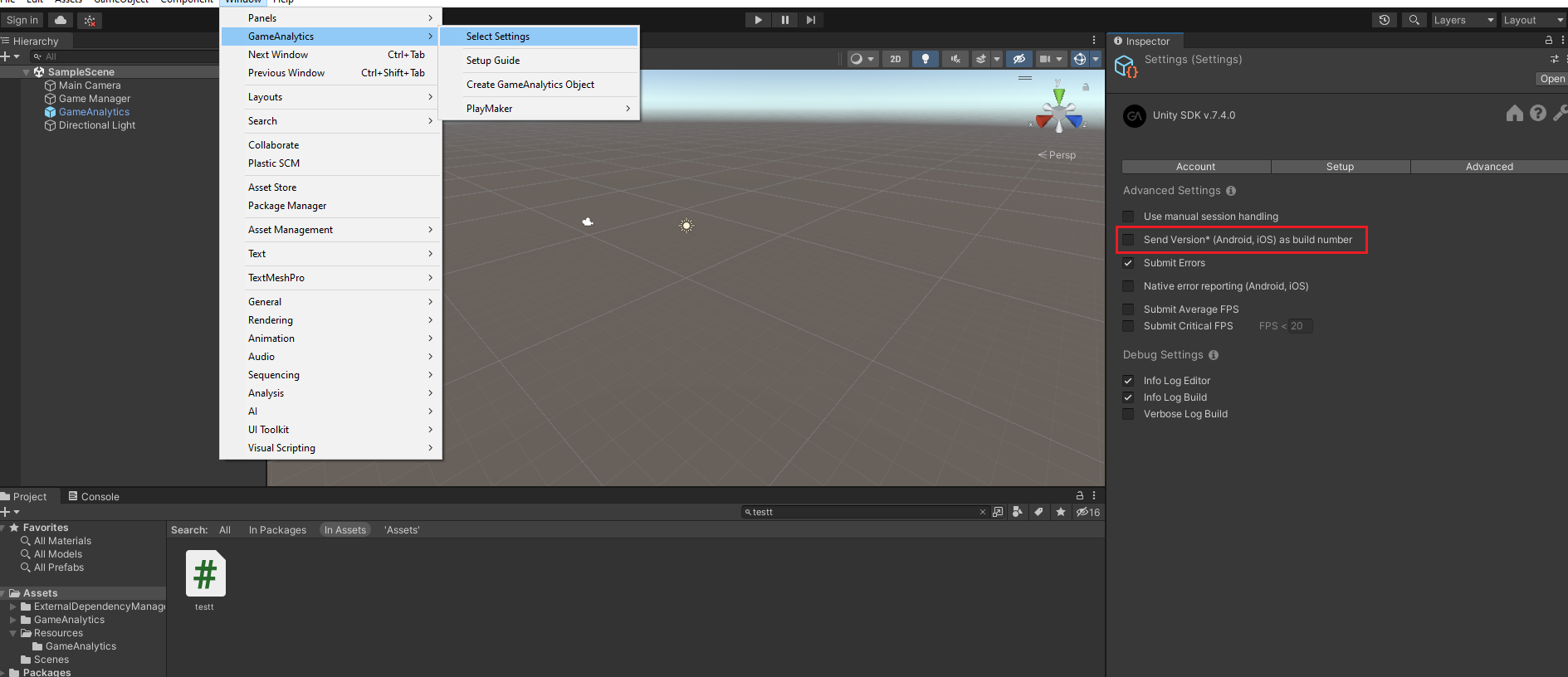The image size is (1568, 677).
Task: Check Use manual session handling
Action: [1128, 217]
